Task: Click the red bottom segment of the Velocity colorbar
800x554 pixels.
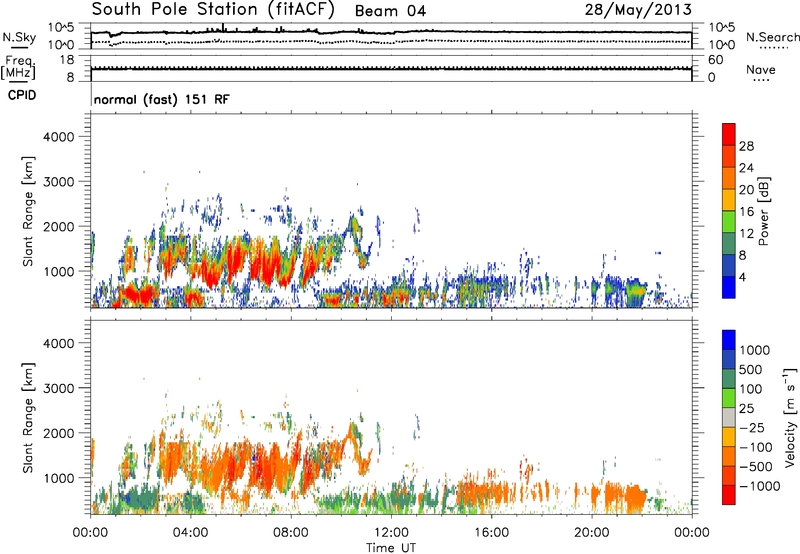Action: [x=729, y=495]
